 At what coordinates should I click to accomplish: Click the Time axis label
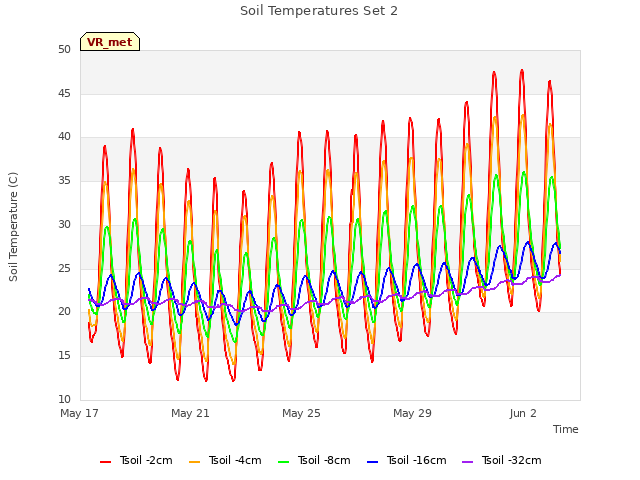pos(566,429)
